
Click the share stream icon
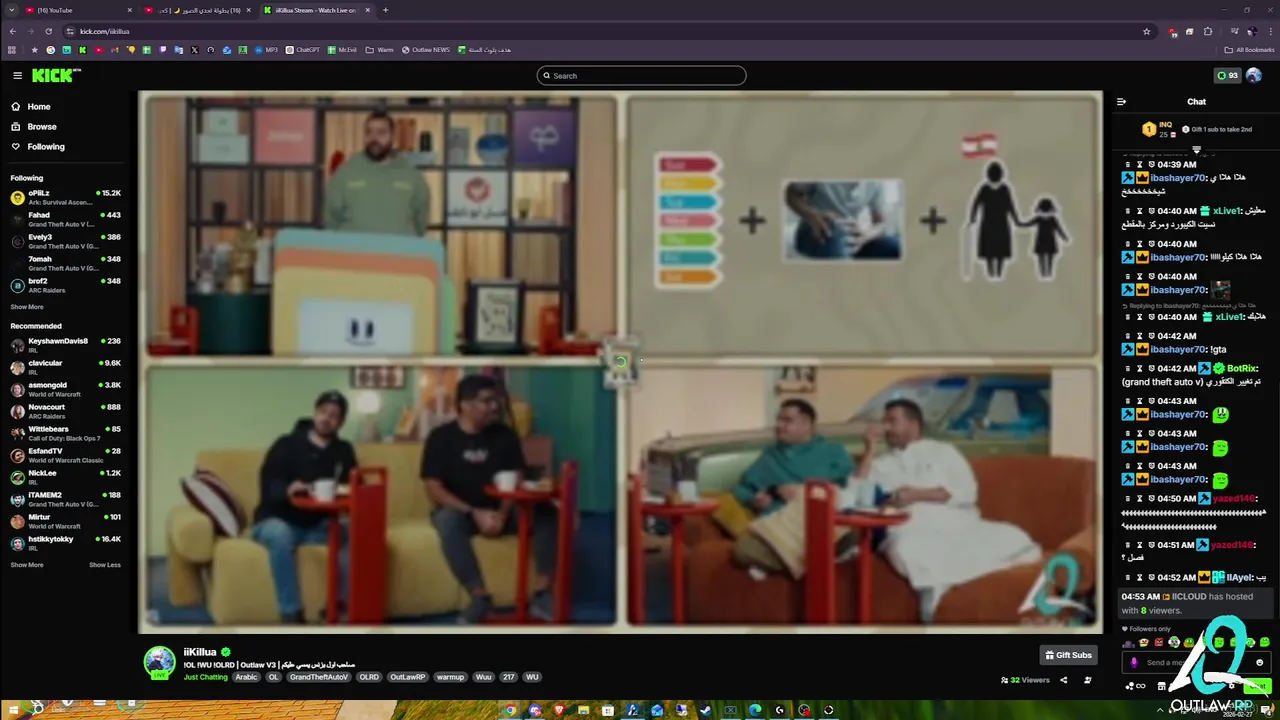pos(1063,680)
